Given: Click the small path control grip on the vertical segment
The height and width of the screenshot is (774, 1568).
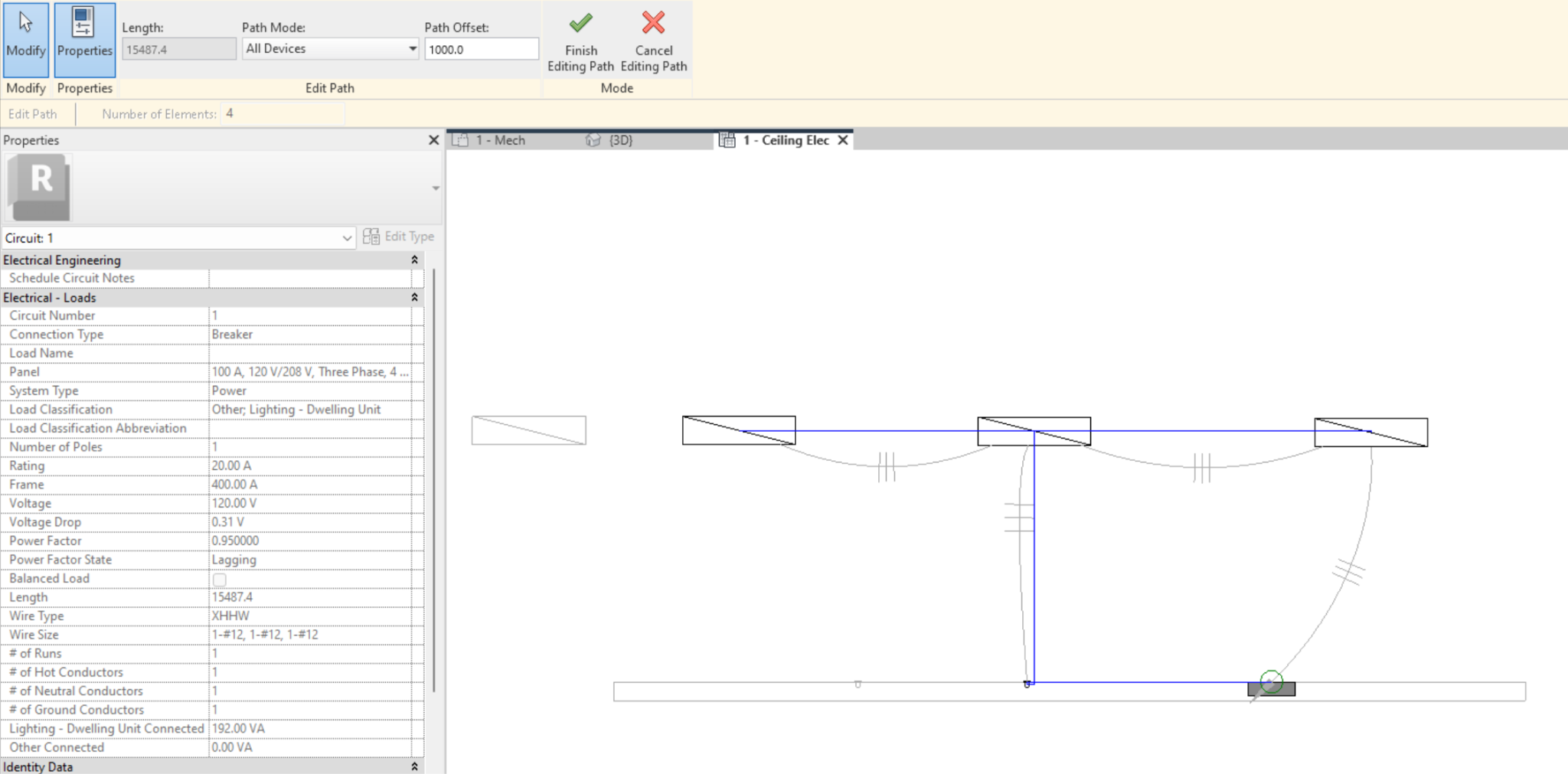Looking at the screenshot, I should point(1027,684).
